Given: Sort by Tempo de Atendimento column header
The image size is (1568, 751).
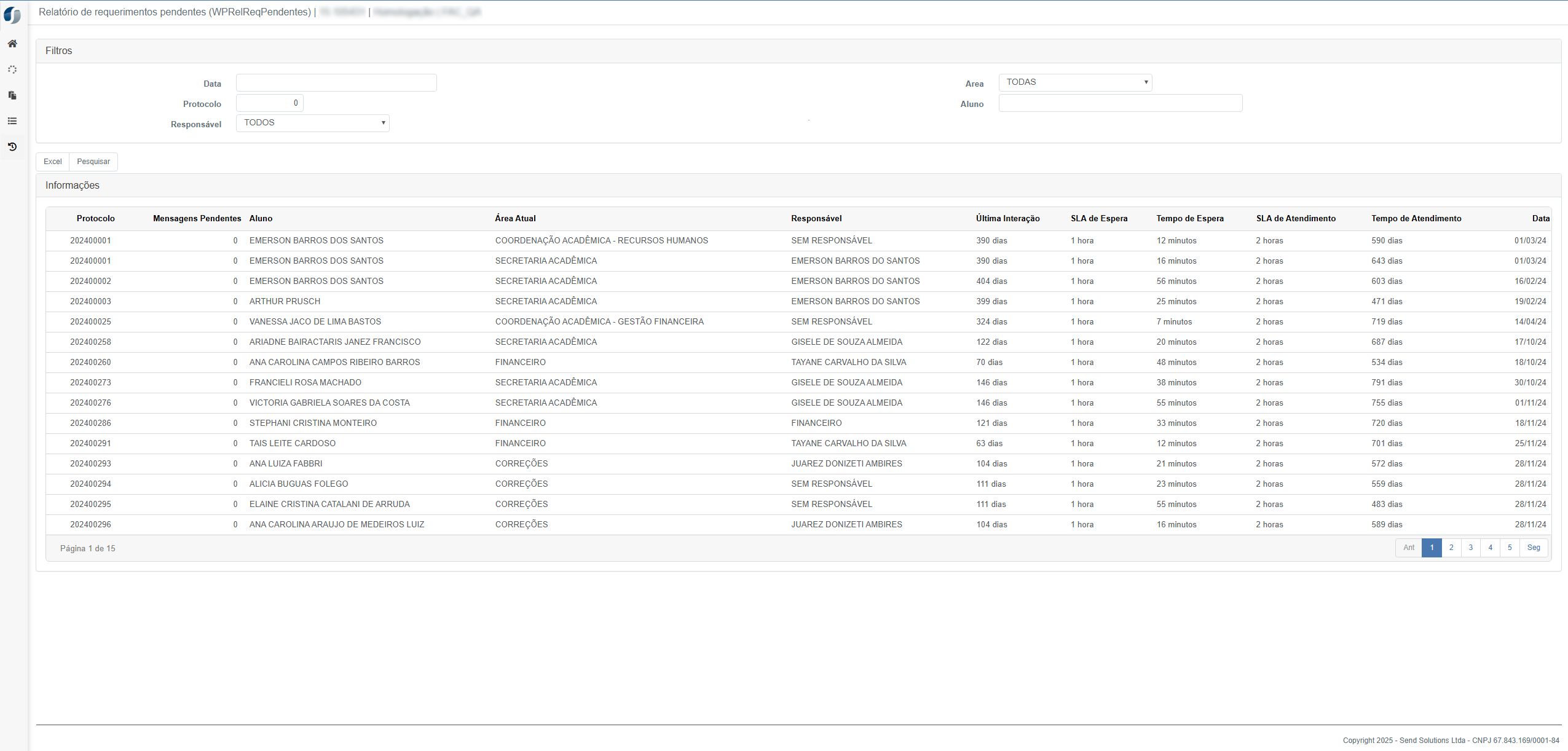Looking at the screenshot, I should point(1416,219).
